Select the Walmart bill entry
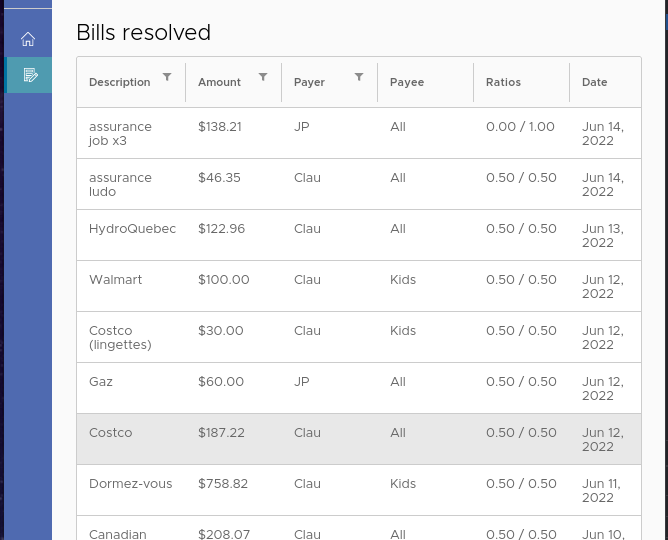The image size is (668, 540). pos(116,281)
